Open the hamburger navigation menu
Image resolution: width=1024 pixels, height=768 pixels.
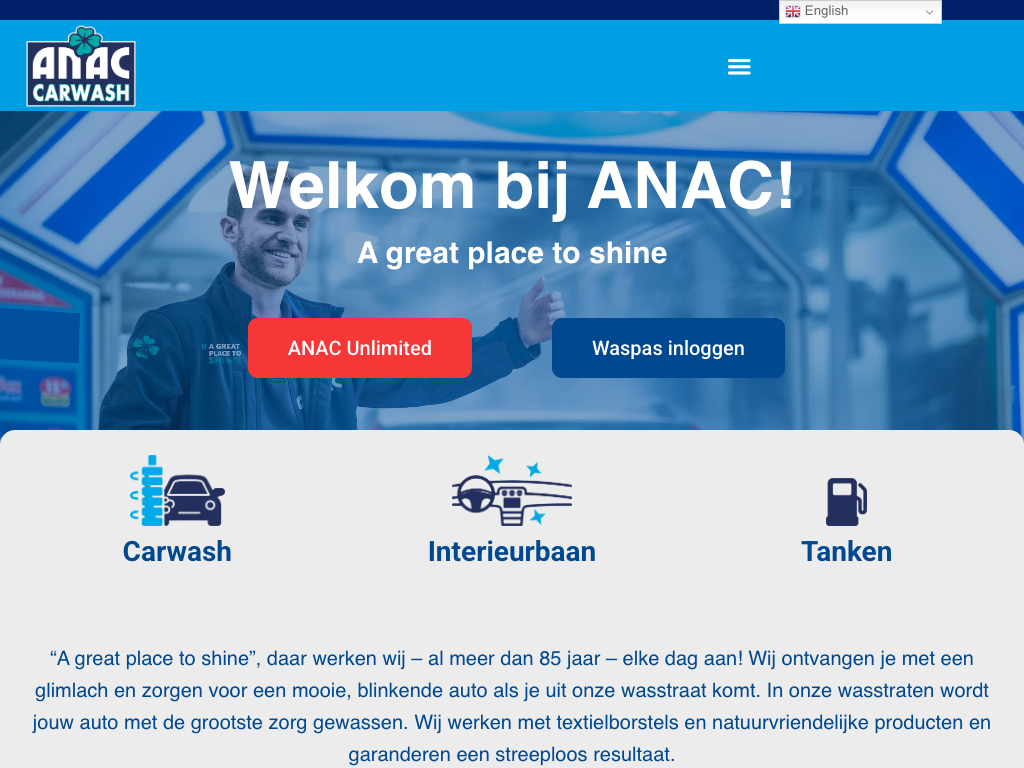point(739,67)
